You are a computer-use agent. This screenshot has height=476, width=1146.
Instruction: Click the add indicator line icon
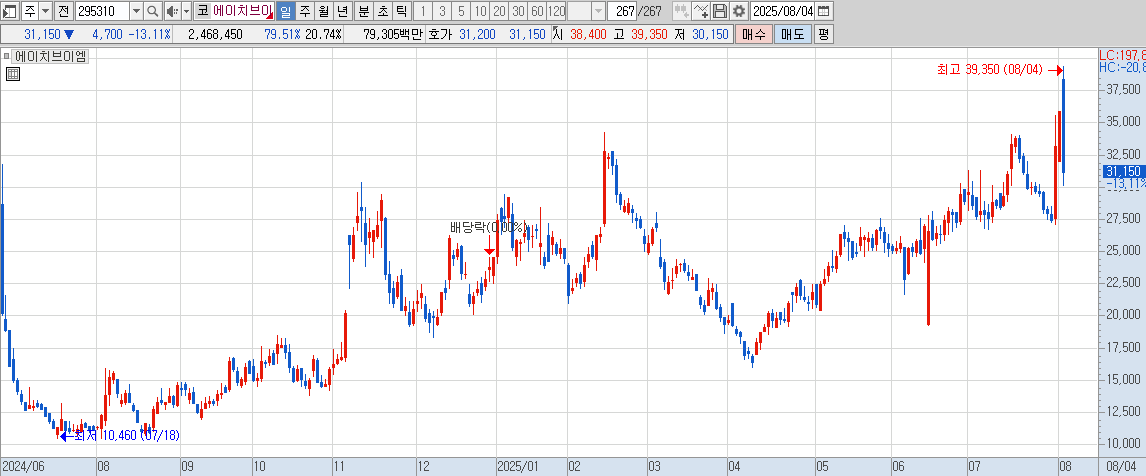click(701, 11)
